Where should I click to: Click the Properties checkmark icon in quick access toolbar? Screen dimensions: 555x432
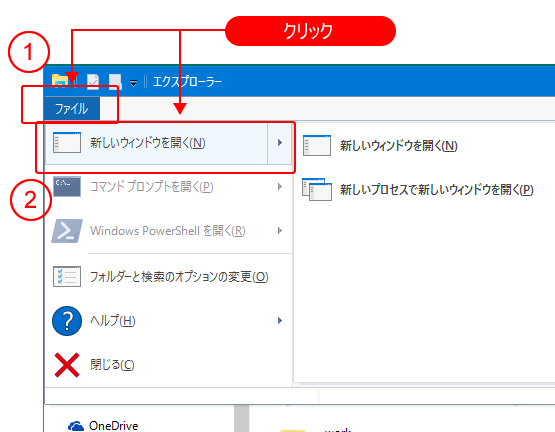pos(93,82)
